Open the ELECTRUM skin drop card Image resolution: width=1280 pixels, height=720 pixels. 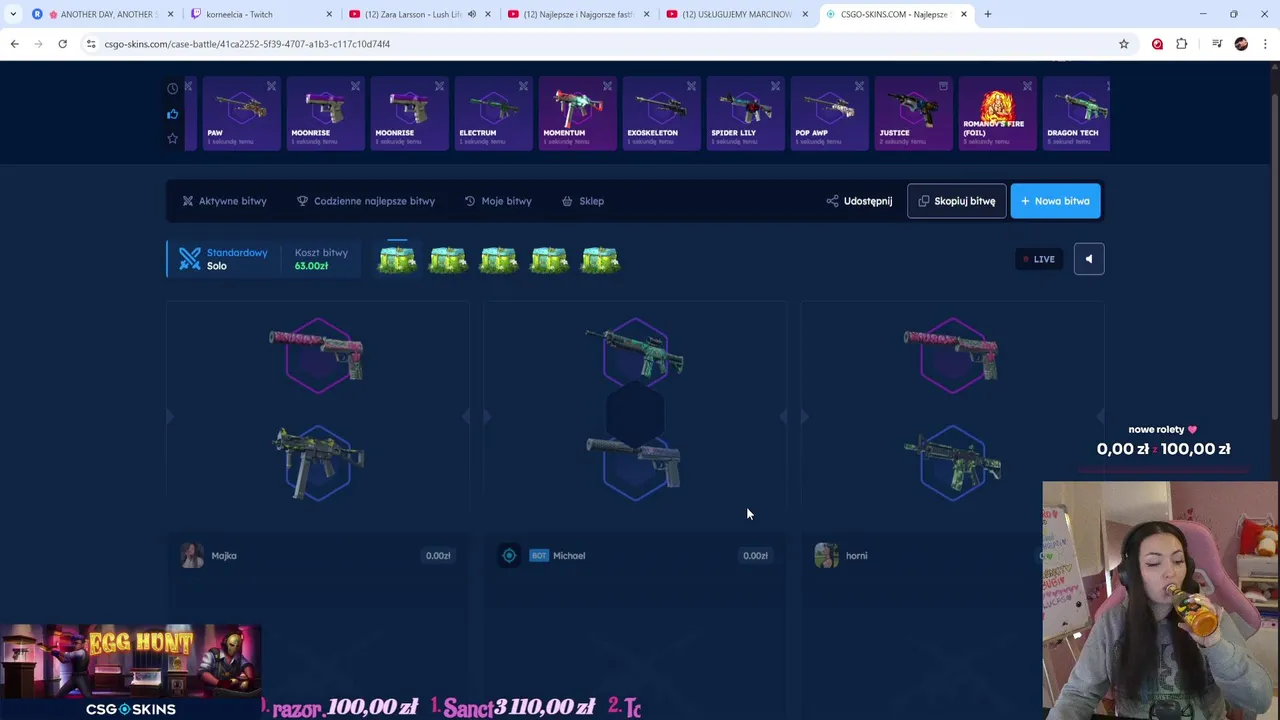click(493, 113)
